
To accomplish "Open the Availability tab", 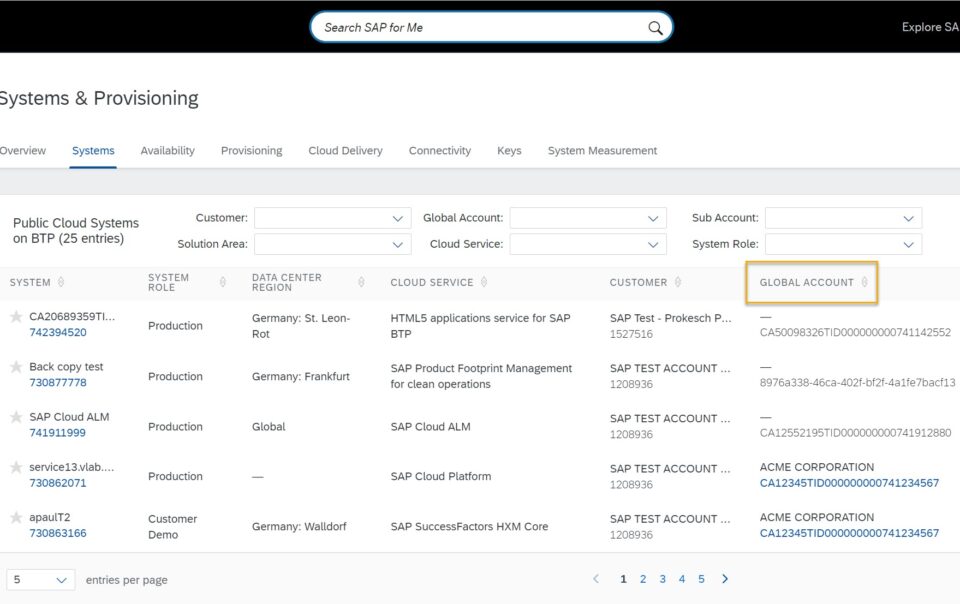I will click(167, 151).
